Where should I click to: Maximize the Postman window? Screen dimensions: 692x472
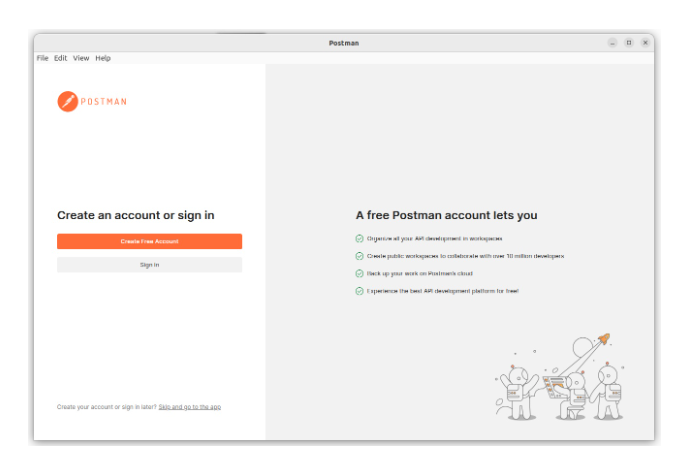pyautogui.click(x=629, y=43)
